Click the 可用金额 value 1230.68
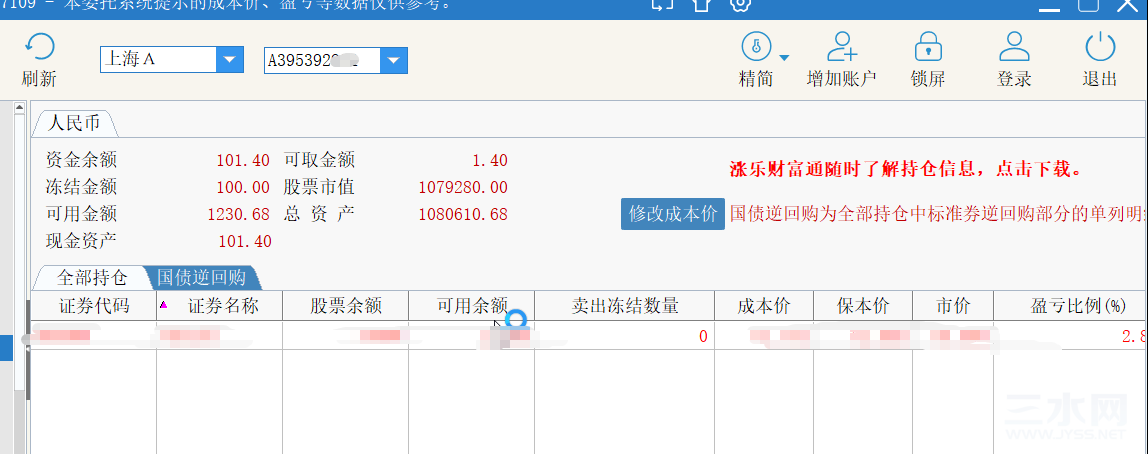 238,215
